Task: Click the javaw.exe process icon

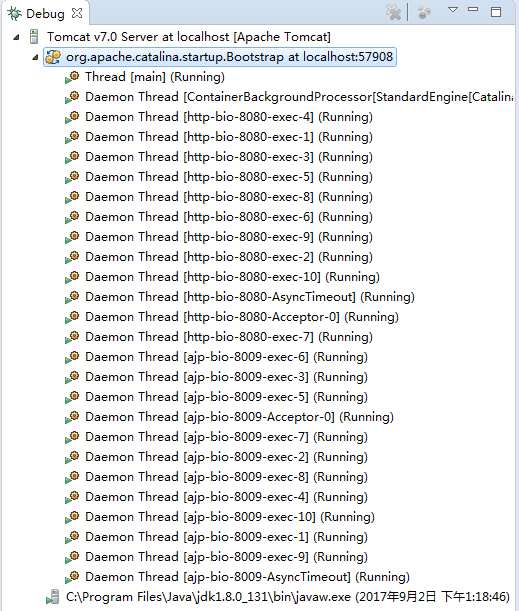Action: pos(53,597)
